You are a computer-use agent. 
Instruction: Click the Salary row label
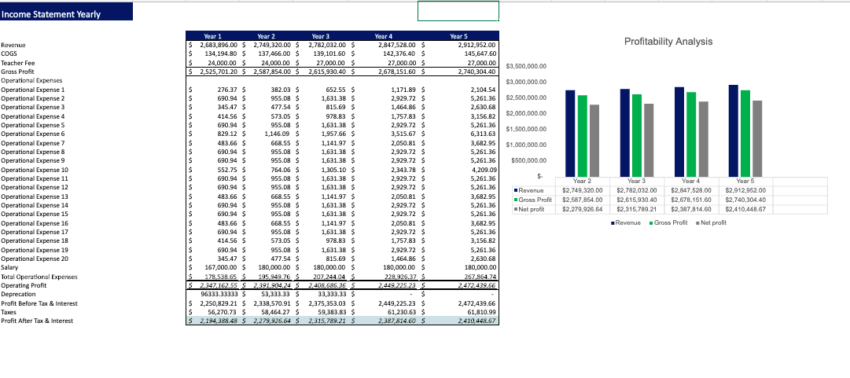[9, 267]
